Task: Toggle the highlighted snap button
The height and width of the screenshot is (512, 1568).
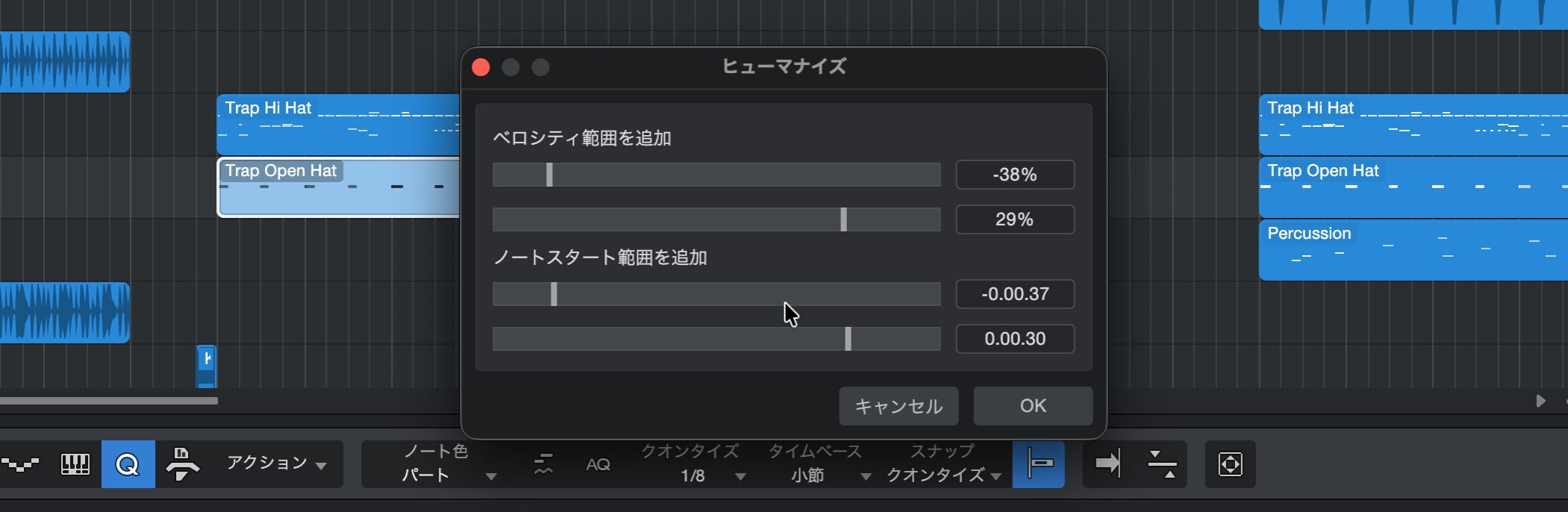Action: coord(1038,464)
